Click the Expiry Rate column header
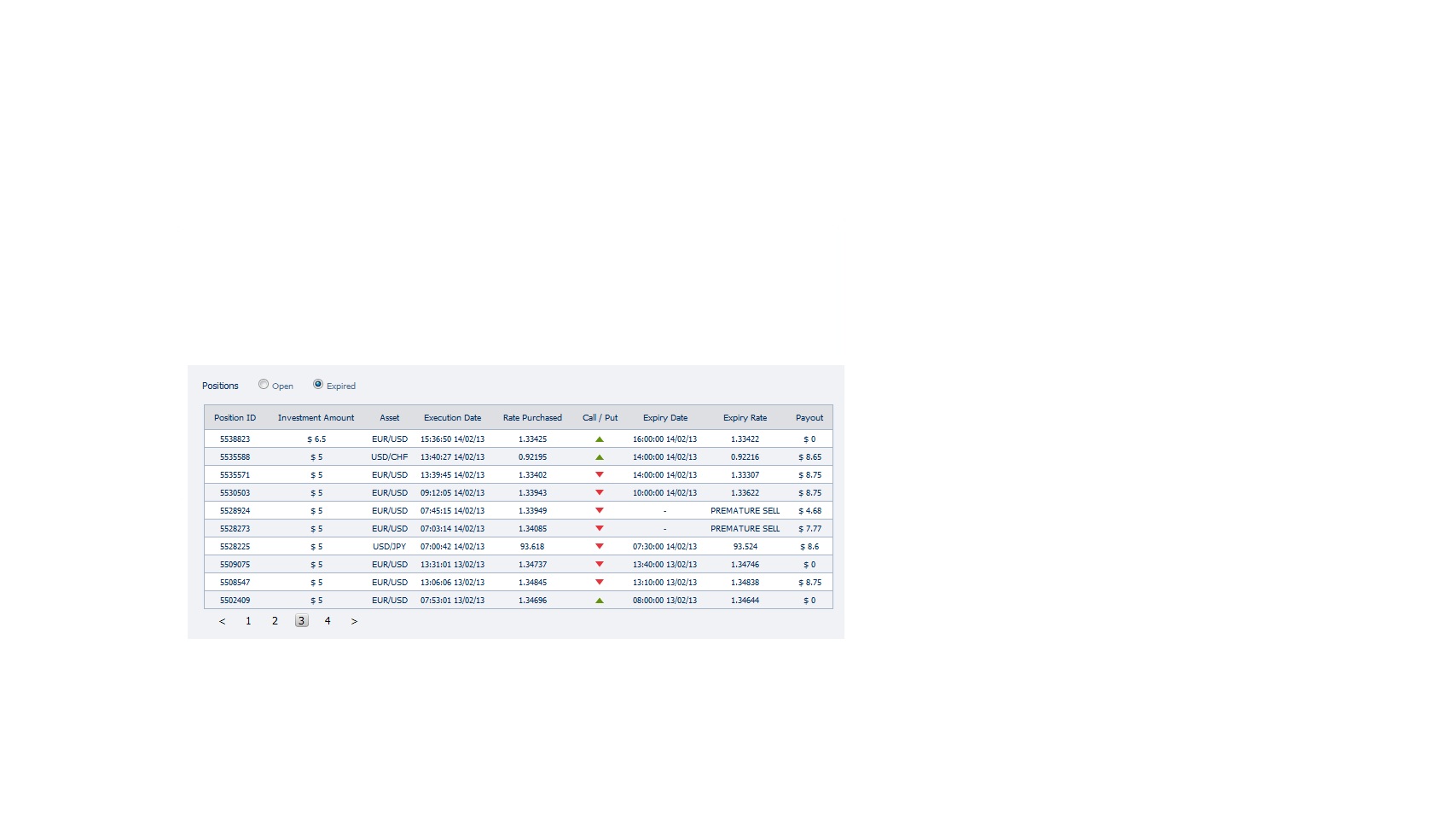Image resolution: width=1456 pixels, height=819 pixels. click(745, 418)
